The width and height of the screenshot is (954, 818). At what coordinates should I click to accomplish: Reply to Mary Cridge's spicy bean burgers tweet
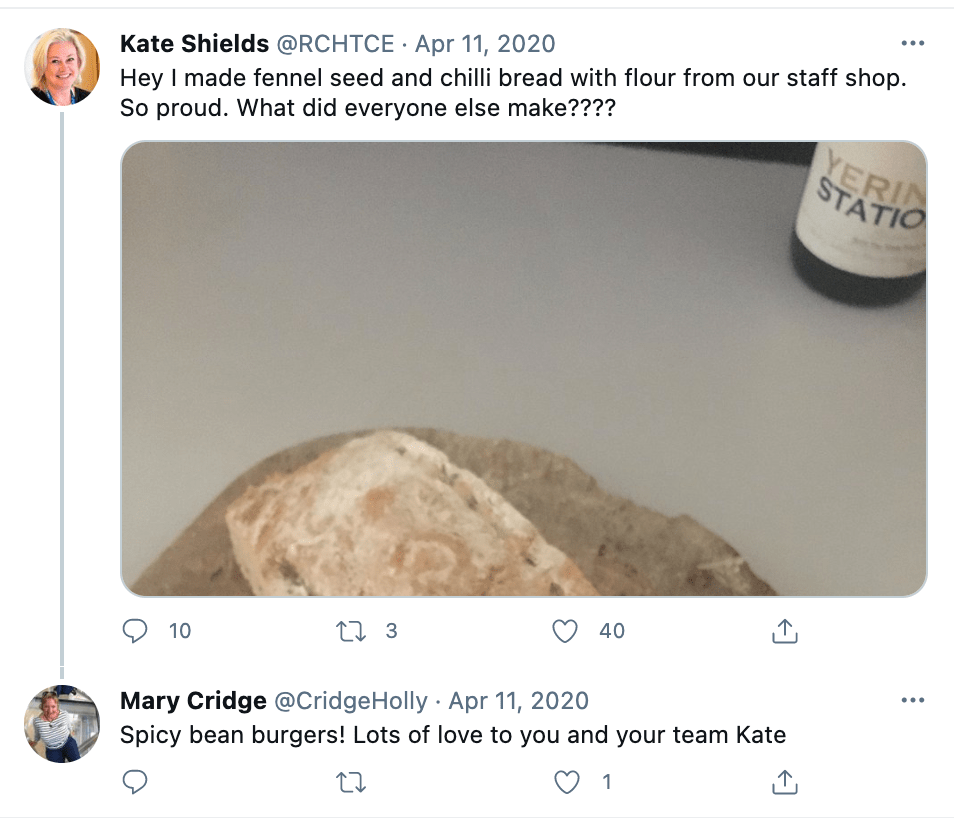(135, 782)
